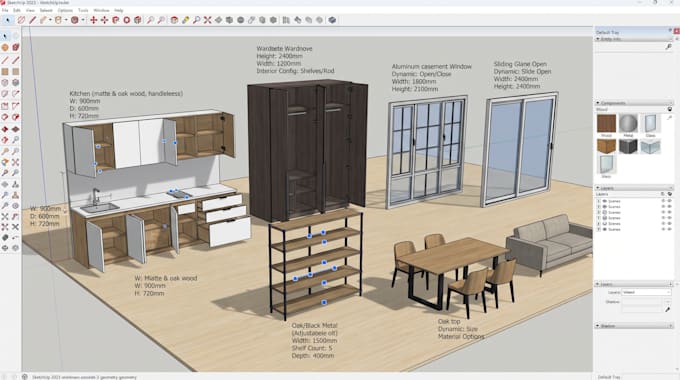Click the 'Height: 2100mm' window annotation

pyautogui.click(x=415, y=89)
